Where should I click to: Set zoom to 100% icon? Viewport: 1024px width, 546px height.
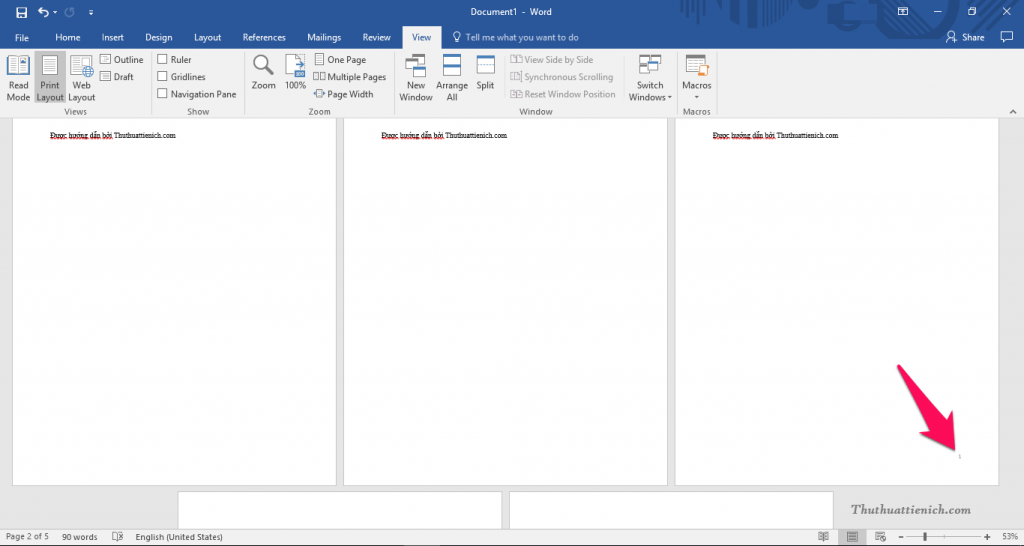[295, 72]
